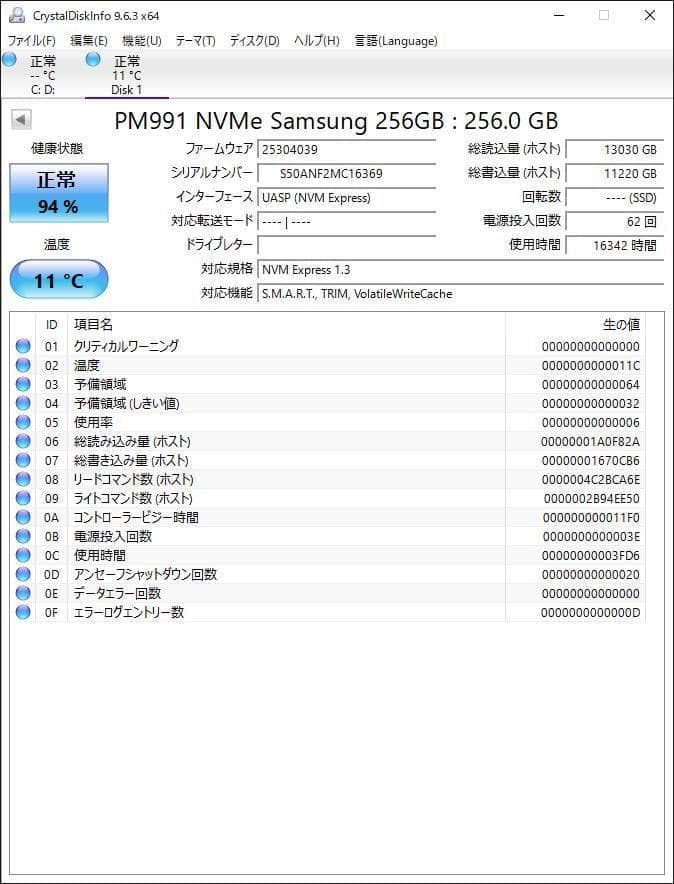Click the empty ドライブレター field
674x884 pixels.
[347, 245]
